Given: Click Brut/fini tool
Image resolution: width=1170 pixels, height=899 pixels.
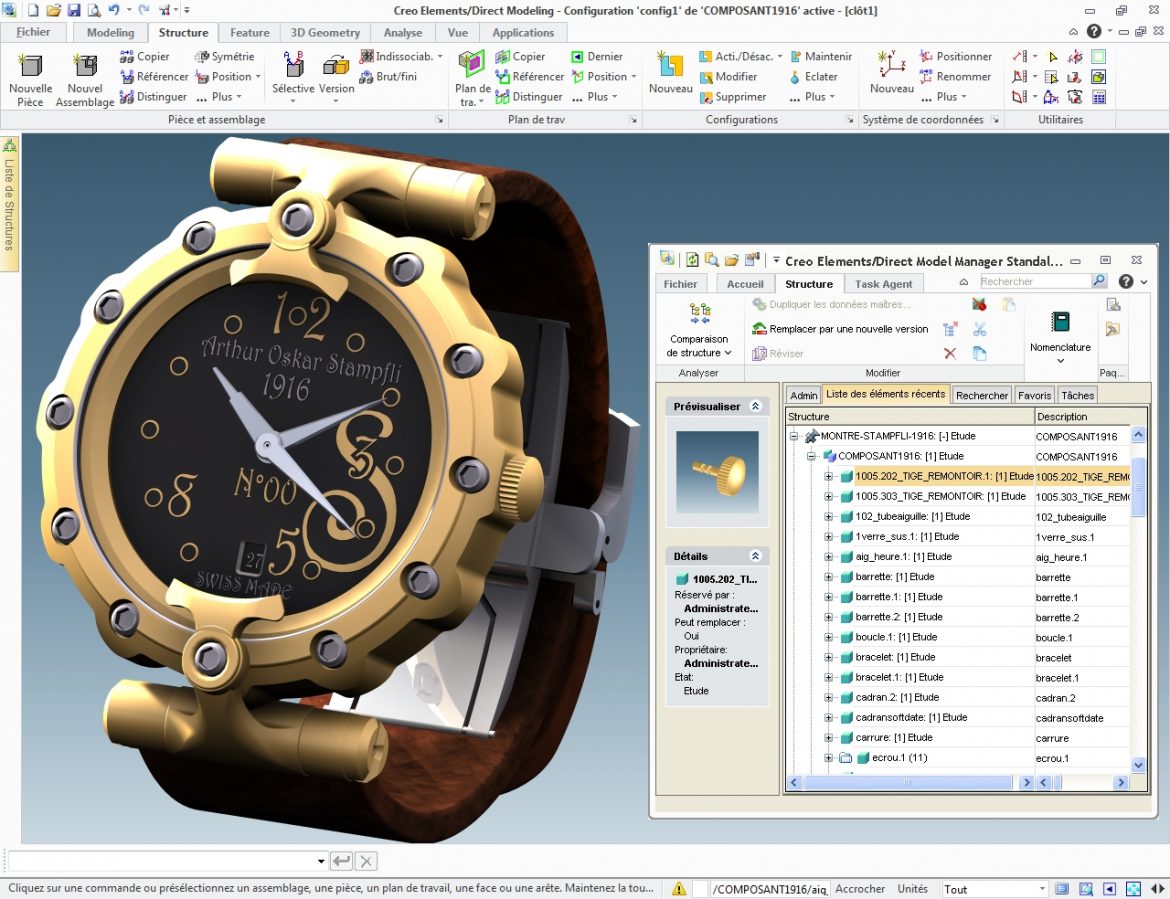Looking at the screenshot, I should [388, 77].
